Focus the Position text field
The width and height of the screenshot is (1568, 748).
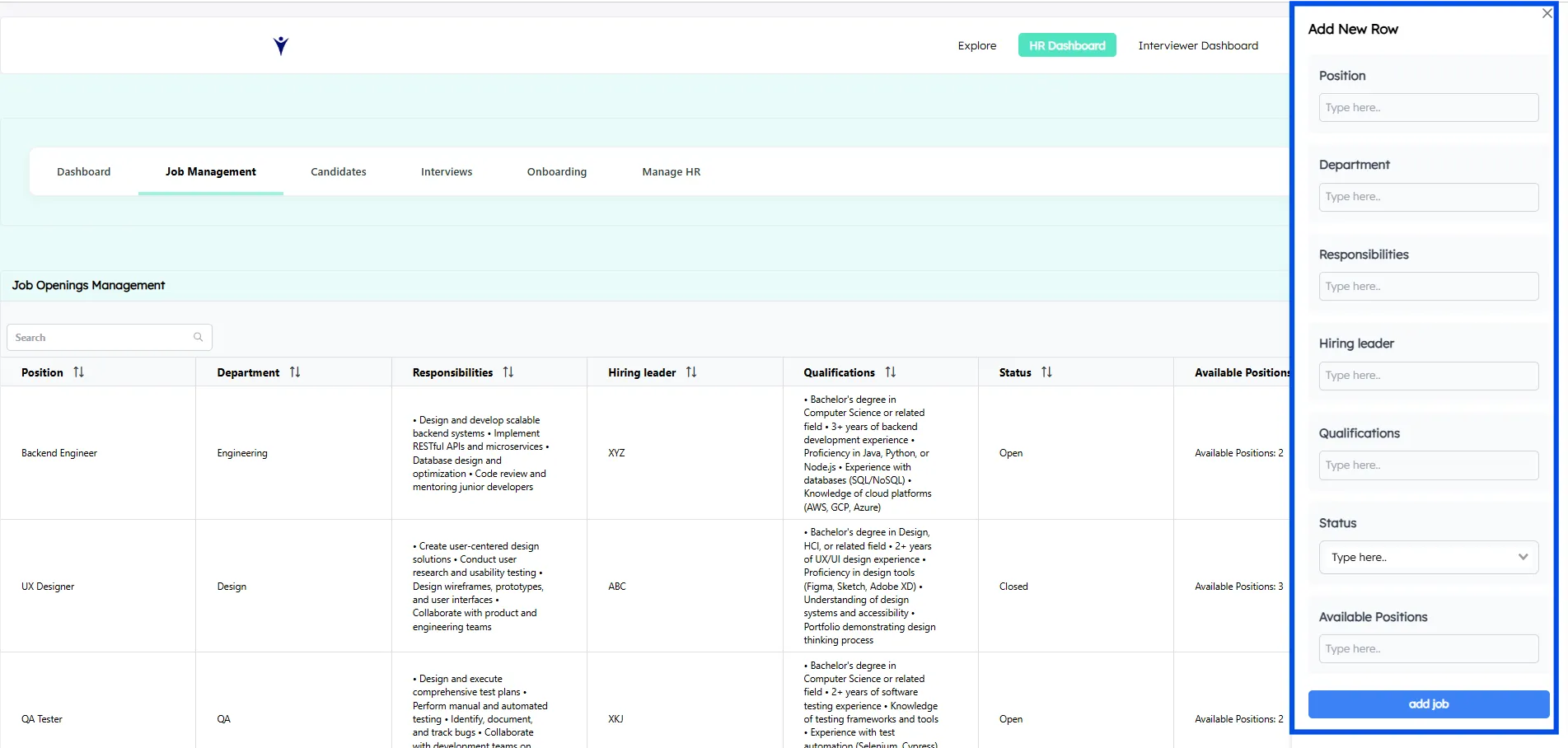point(1428,108)
